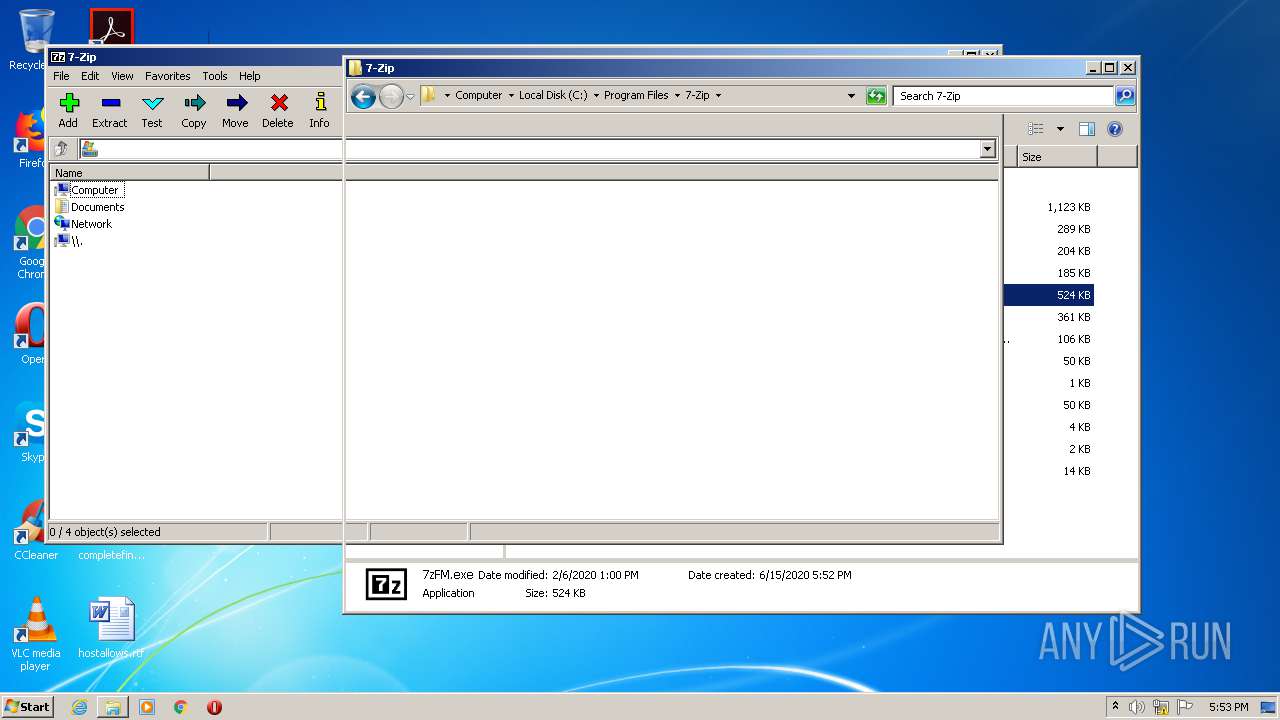Expand the arrow after 7-Zip breadcrumb
1280x720 pixels.
point(718,96)
